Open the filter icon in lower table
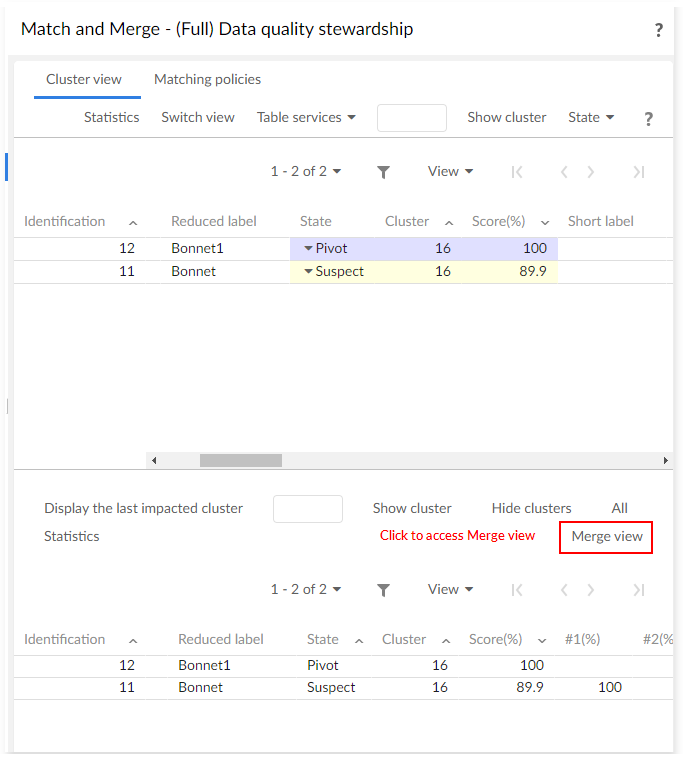The image size is (683, 761). pyautogui.click(x=383, y=590)
